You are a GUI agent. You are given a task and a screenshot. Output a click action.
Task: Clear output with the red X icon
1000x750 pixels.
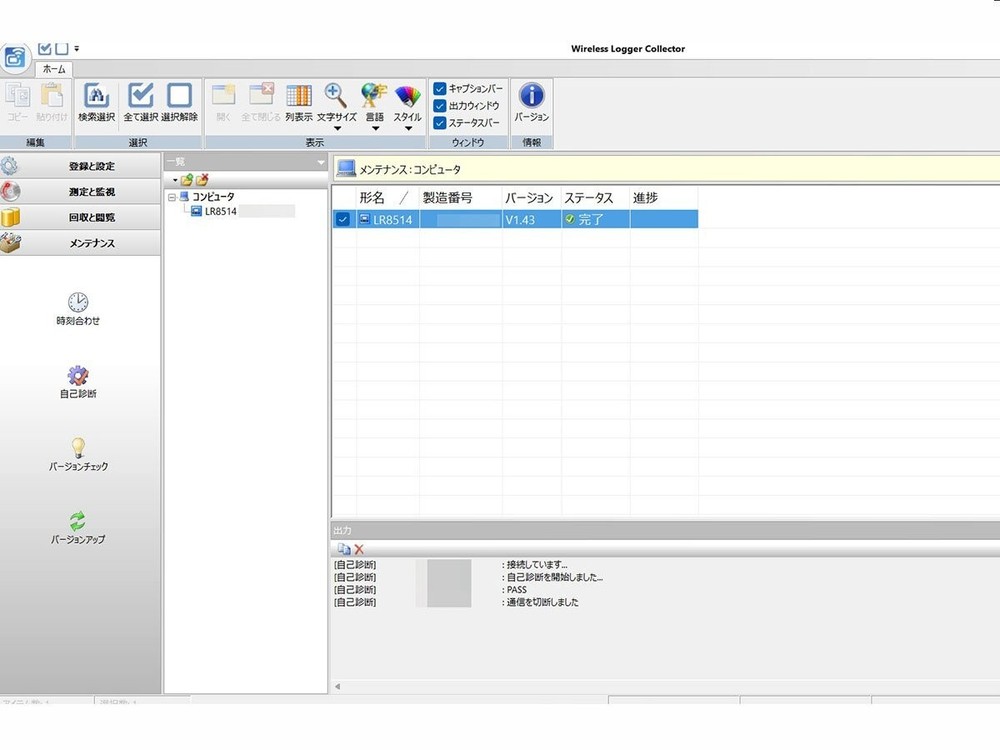359,550
